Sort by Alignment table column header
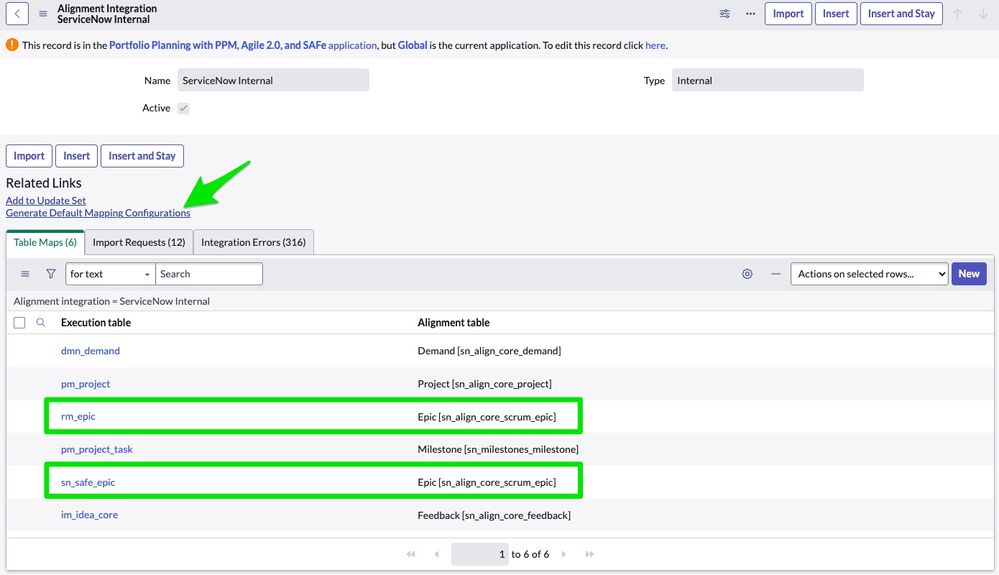 pos(454,323)
